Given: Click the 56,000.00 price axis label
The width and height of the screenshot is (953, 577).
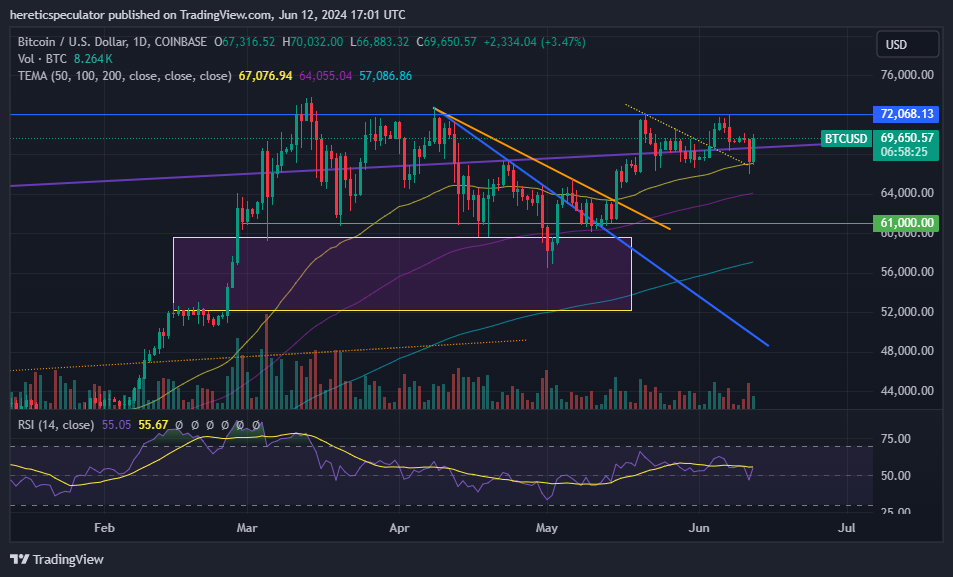Looking at the screenshot, I should click(x=907, y=272).
